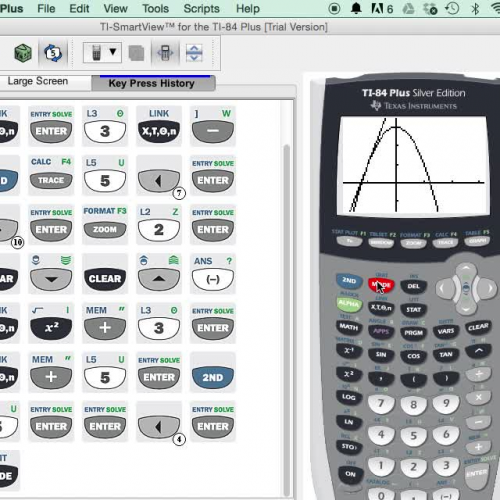Click the screen recording stop icon in menu bar

pos(334,8)
